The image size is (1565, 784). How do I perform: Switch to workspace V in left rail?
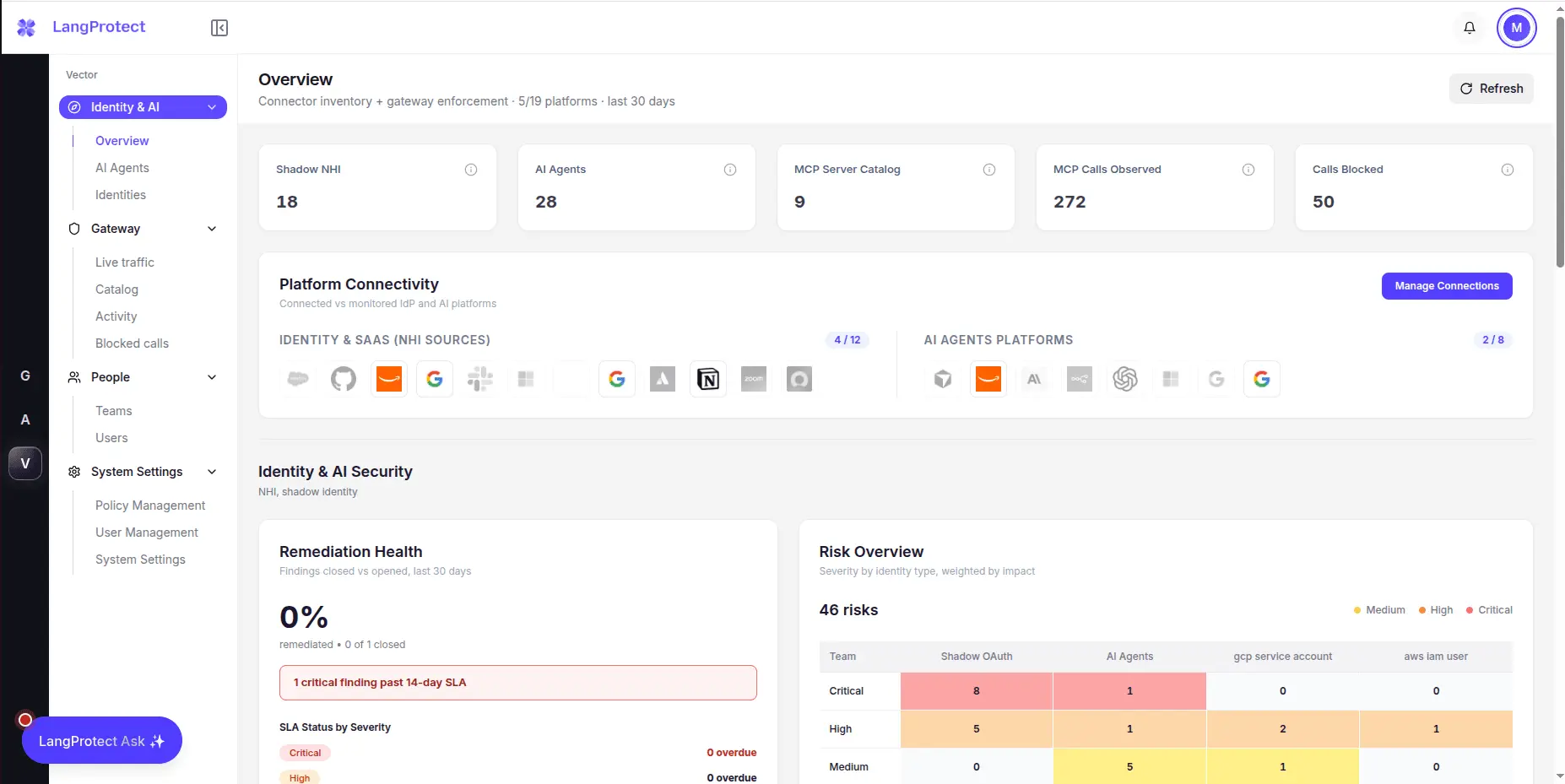click(x=25, y=463)
